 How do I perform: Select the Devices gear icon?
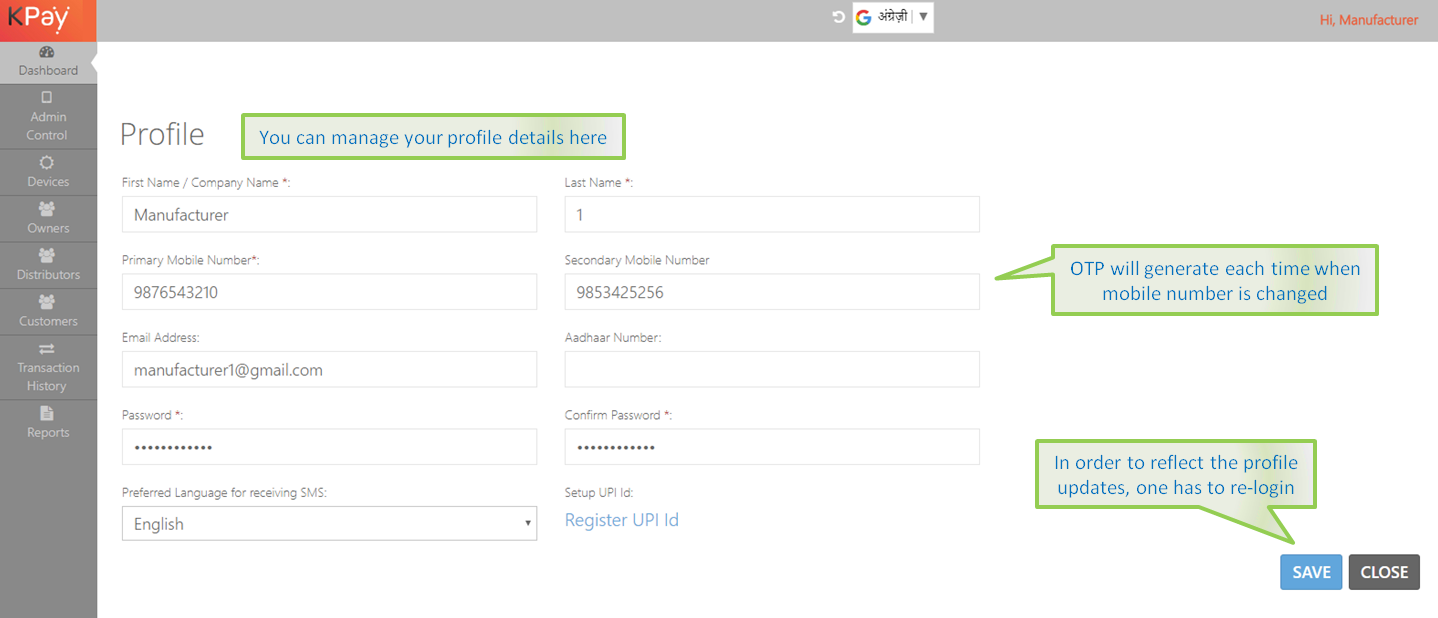pyautogui.click(x=47, y=163)
